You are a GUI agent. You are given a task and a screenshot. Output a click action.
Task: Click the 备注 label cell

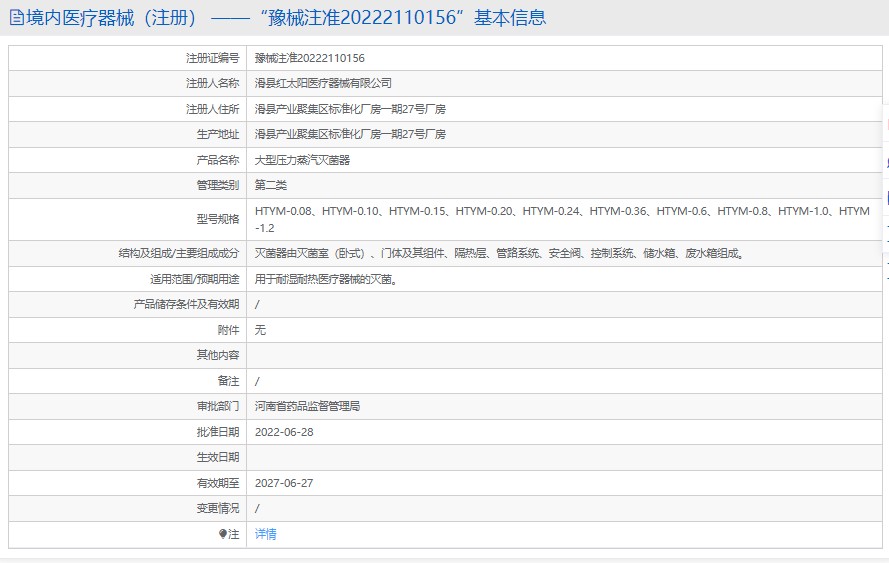pos(128,381)
